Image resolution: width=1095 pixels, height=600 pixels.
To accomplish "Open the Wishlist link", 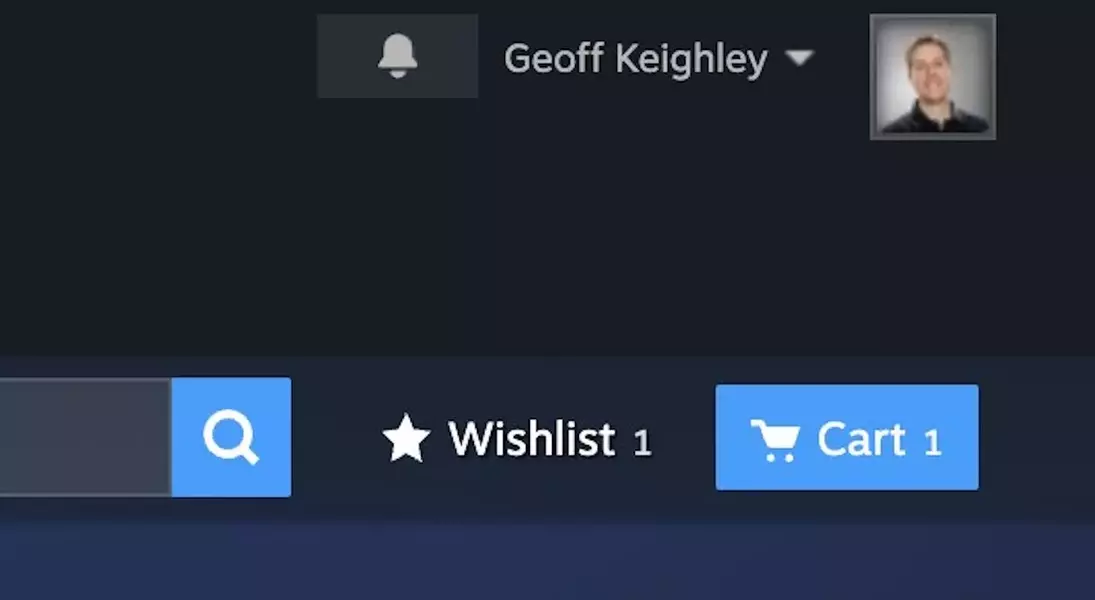I will click(x=517, y=439).
